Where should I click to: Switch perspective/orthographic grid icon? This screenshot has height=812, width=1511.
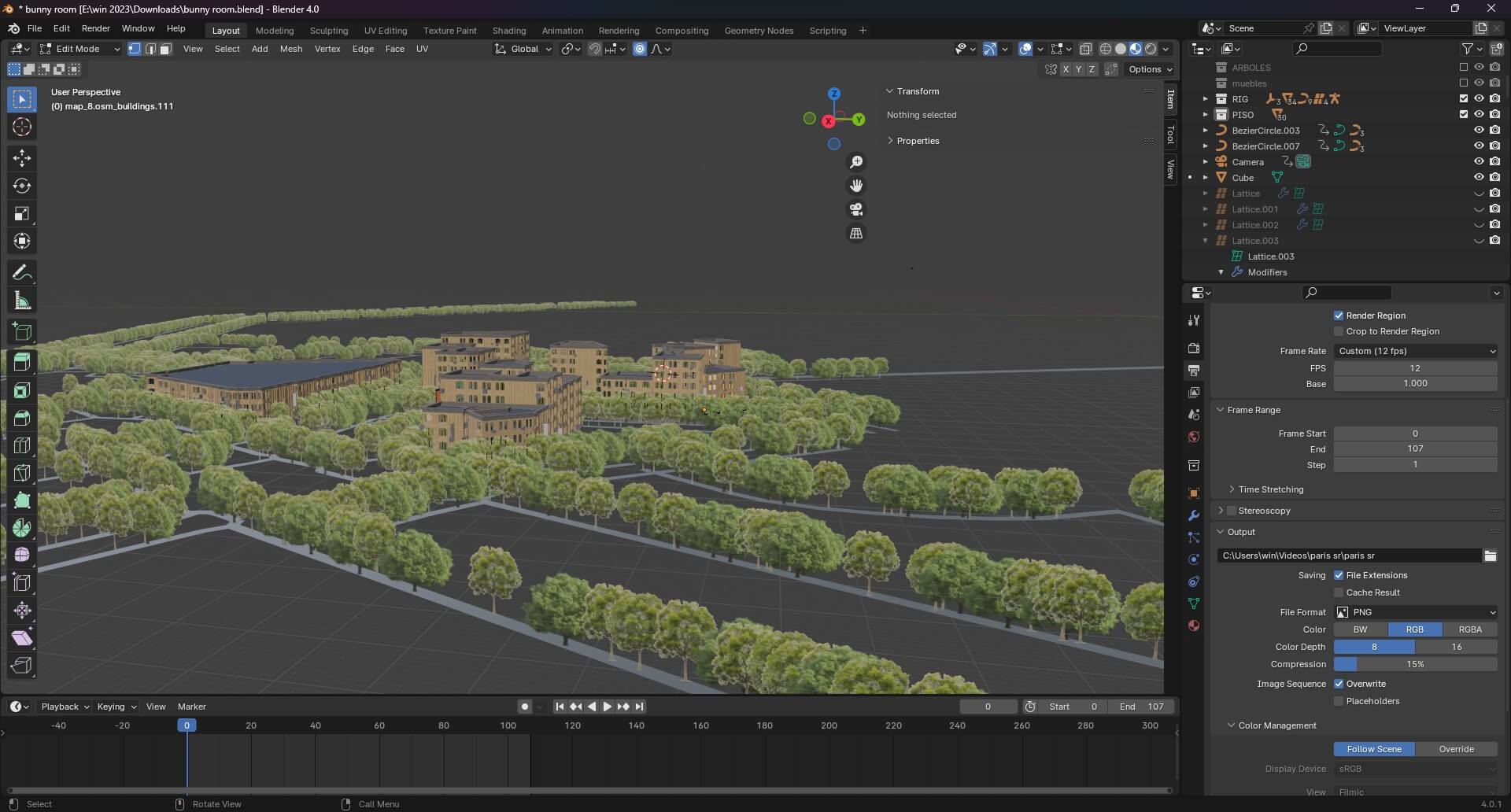(856, 234)
